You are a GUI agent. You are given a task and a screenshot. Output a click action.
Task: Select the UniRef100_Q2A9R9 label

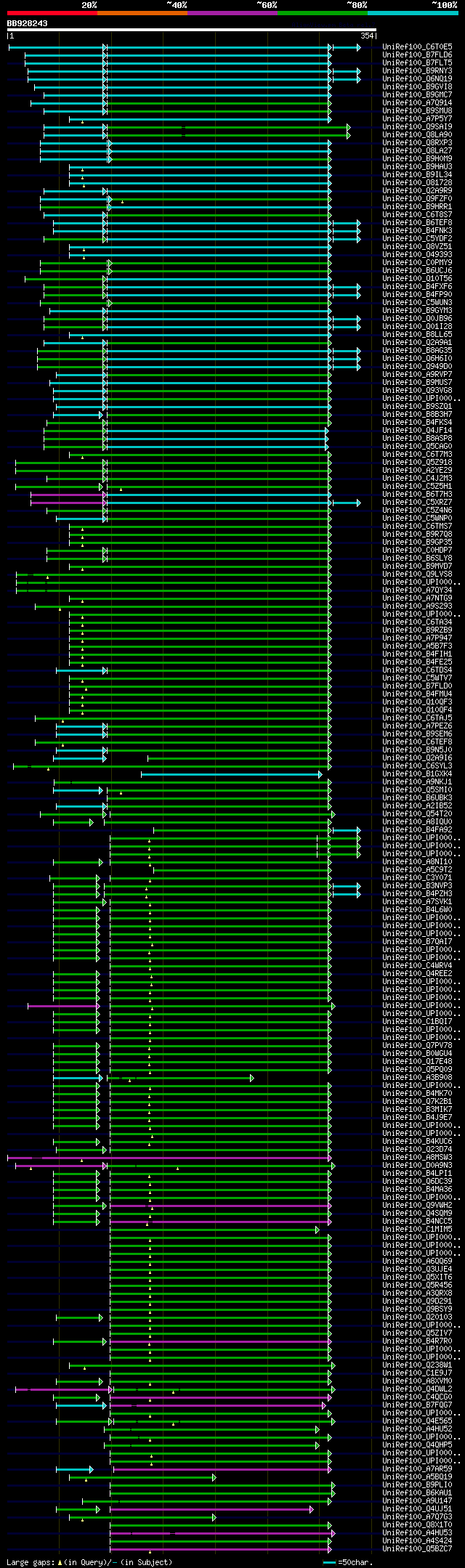(417, 190)
